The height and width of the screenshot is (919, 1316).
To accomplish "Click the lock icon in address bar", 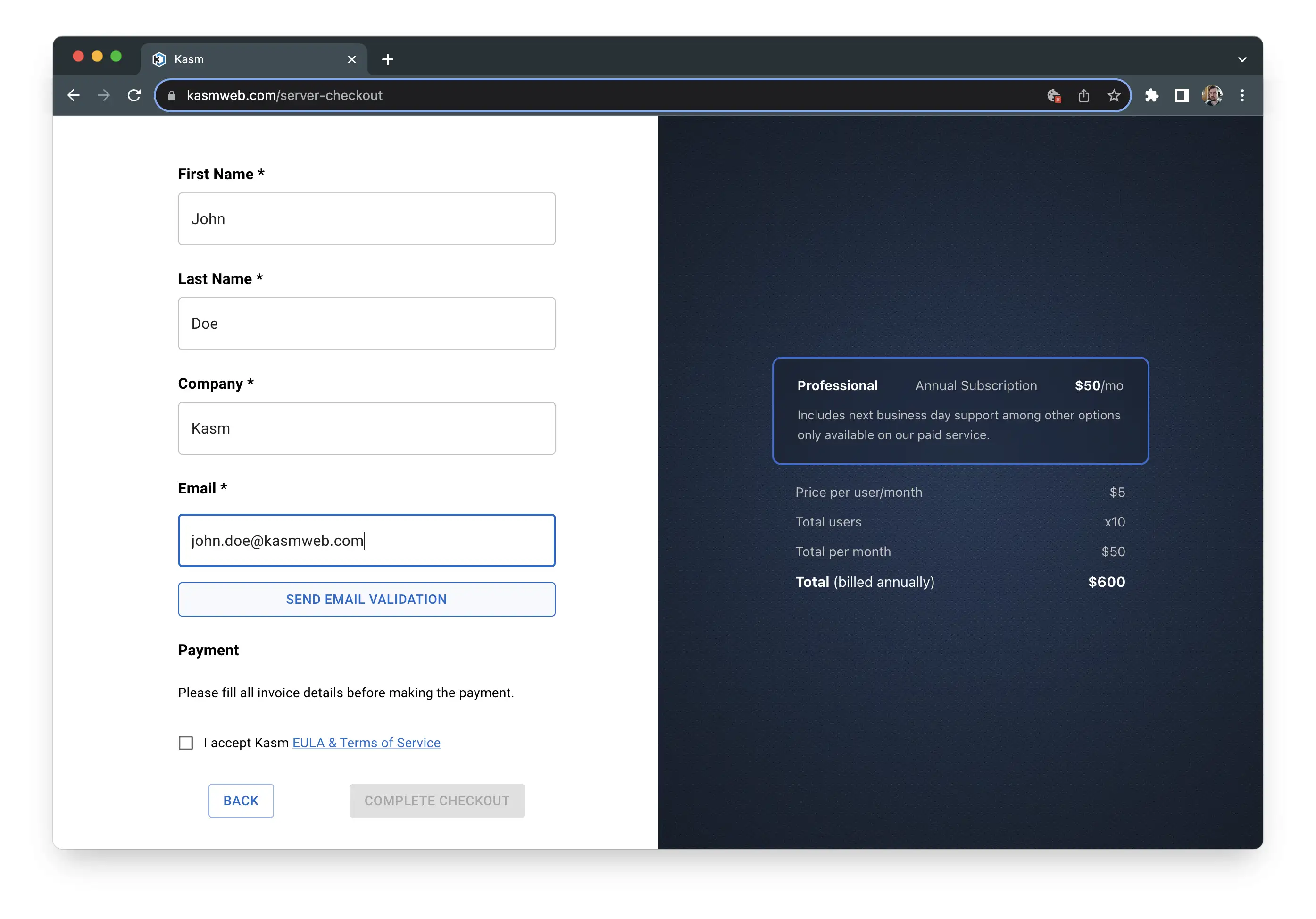I will [171, 96].
